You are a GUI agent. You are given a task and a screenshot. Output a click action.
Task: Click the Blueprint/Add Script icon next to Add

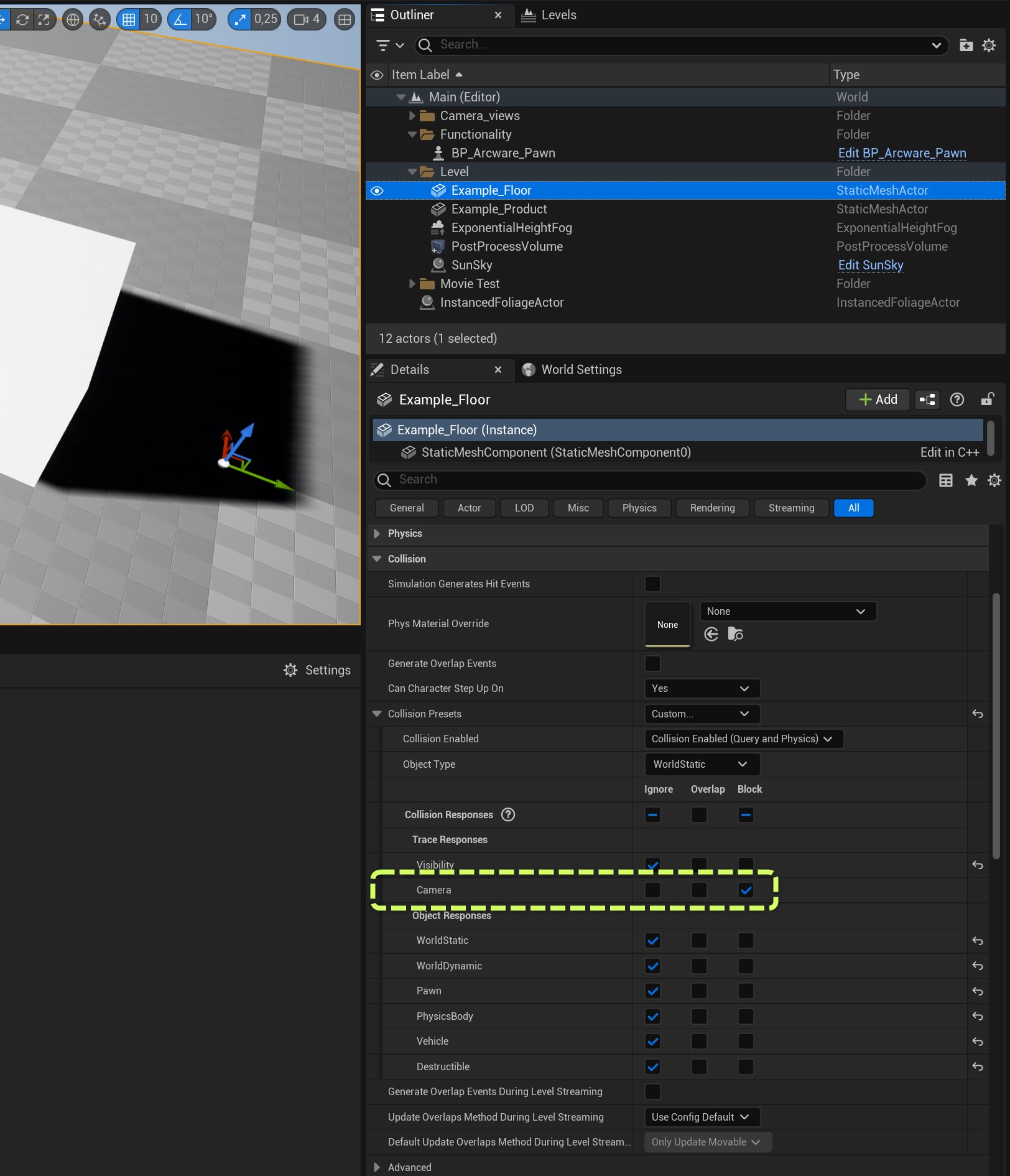[x=927, y=399]
